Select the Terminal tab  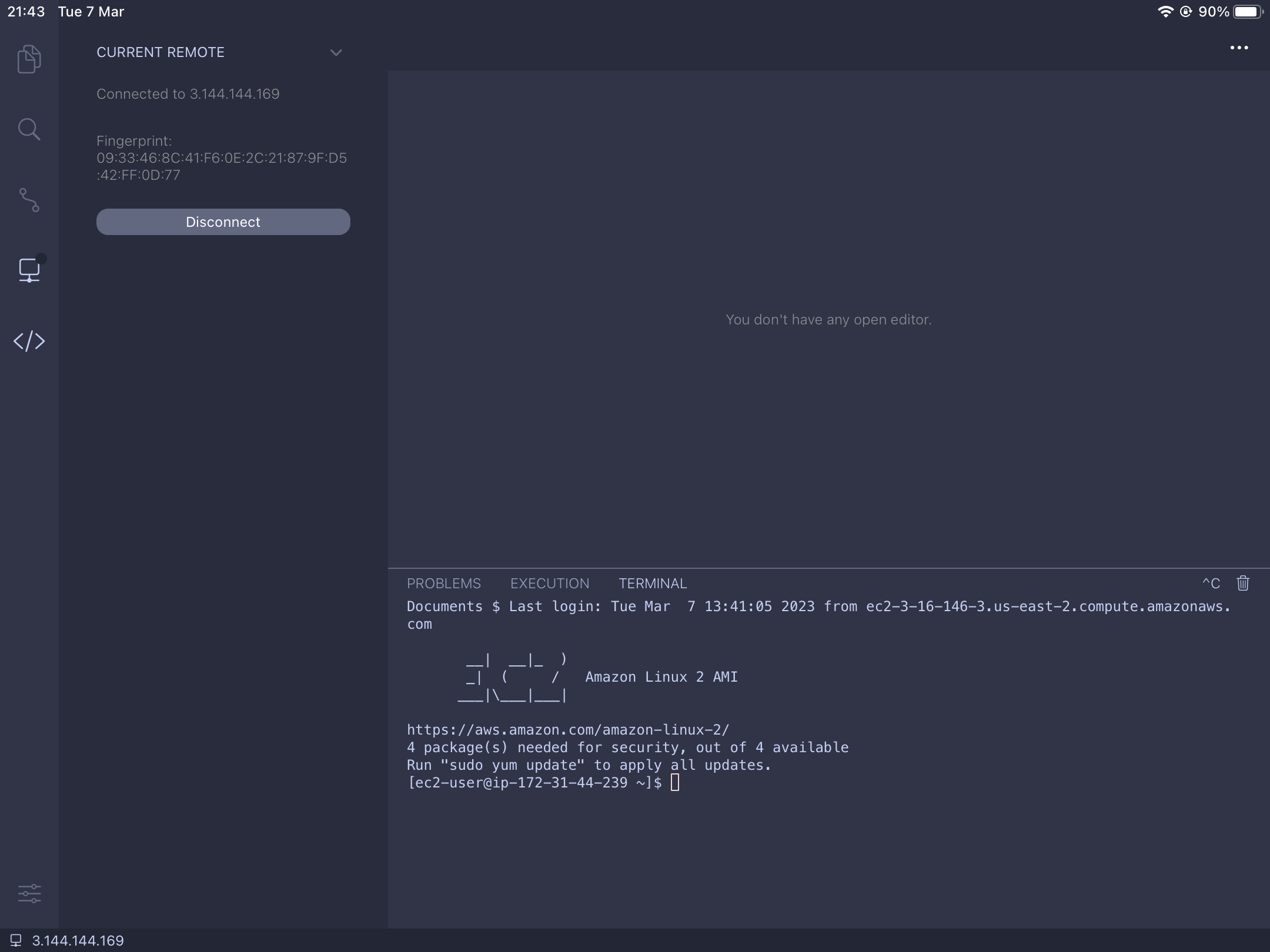tap(653, 583)
